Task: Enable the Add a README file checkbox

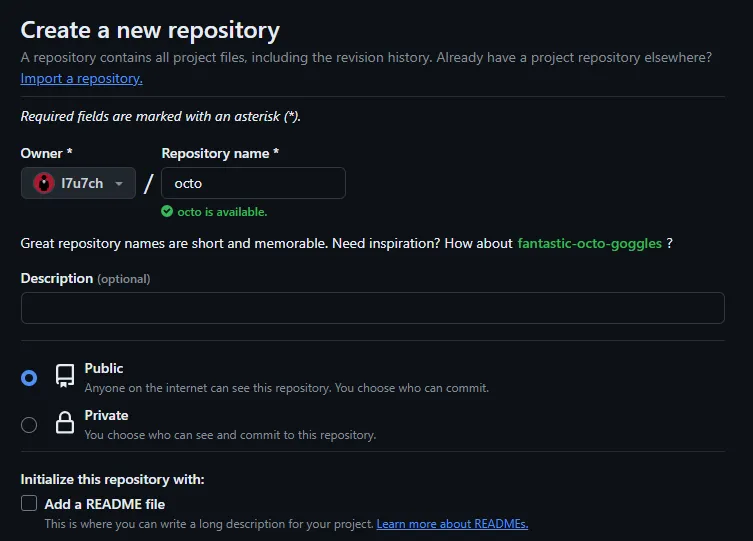Action: (x=29, y=503)
